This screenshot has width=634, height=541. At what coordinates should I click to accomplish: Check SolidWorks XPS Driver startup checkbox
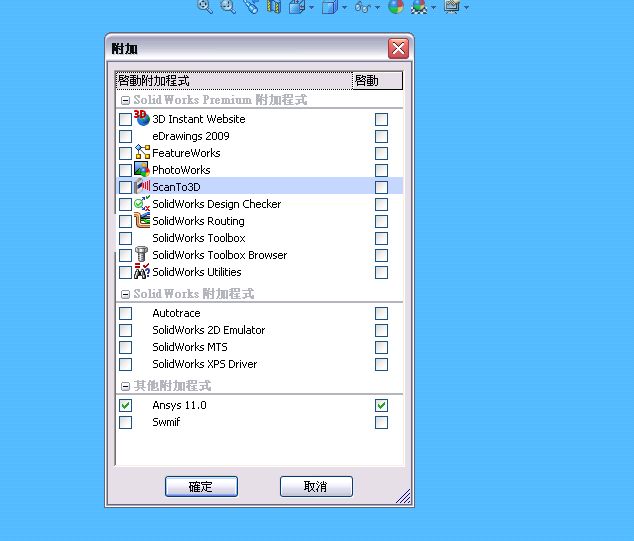point(381,364)
